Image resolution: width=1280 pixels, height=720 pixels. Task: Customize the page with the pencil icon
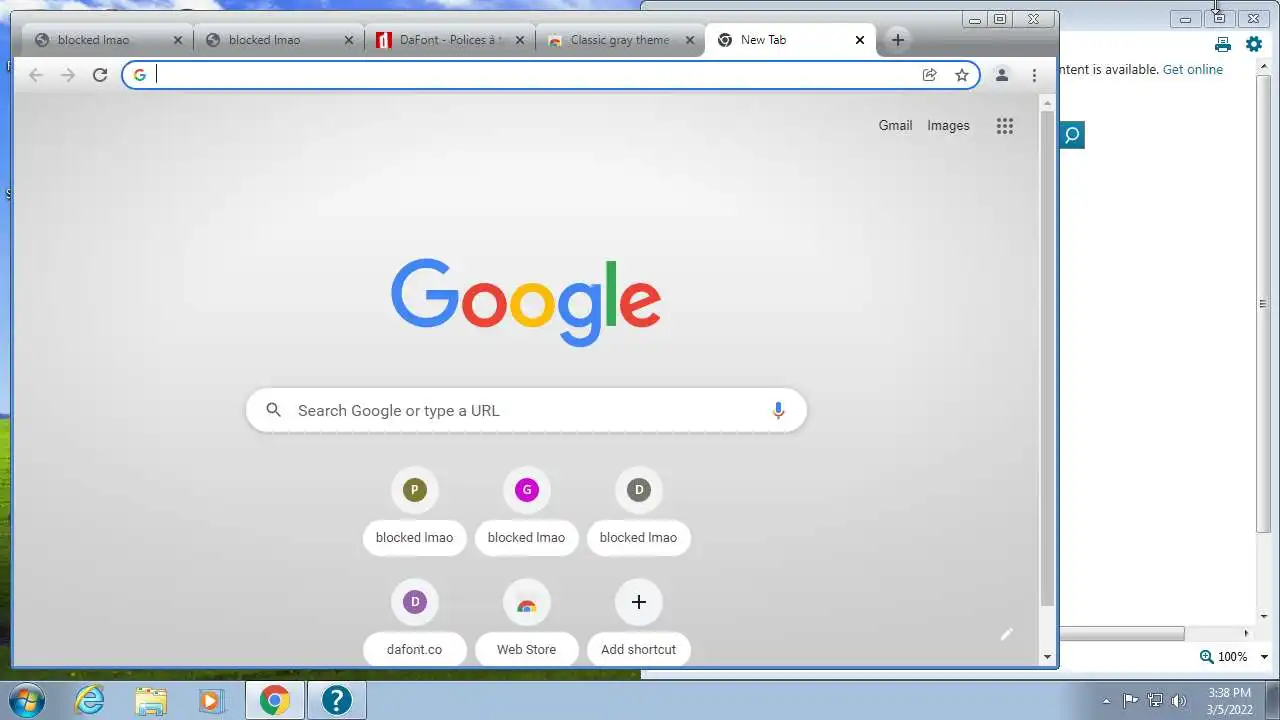click(1007, 634)
